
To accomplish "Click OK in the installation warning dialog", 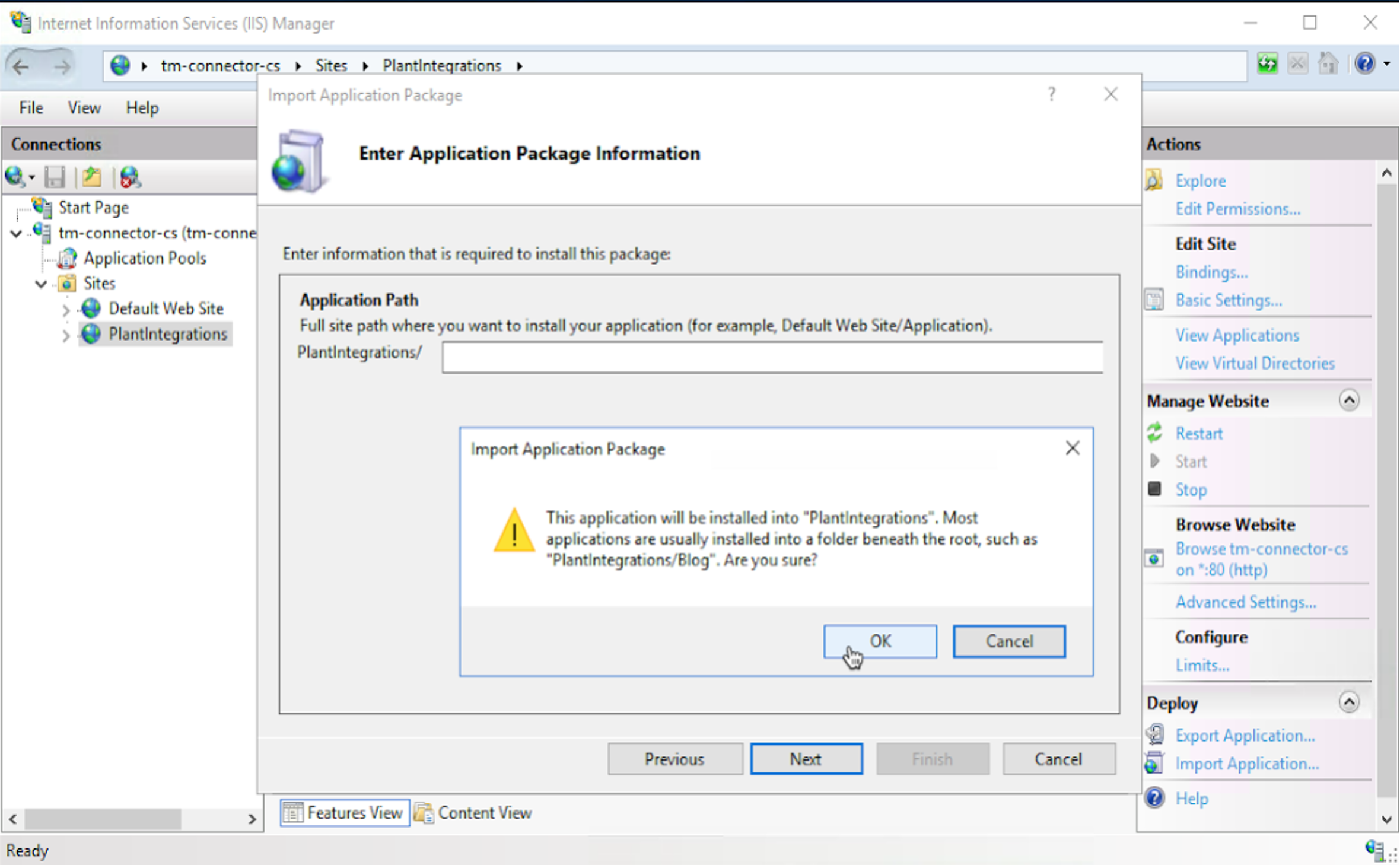I will (879, 641).
